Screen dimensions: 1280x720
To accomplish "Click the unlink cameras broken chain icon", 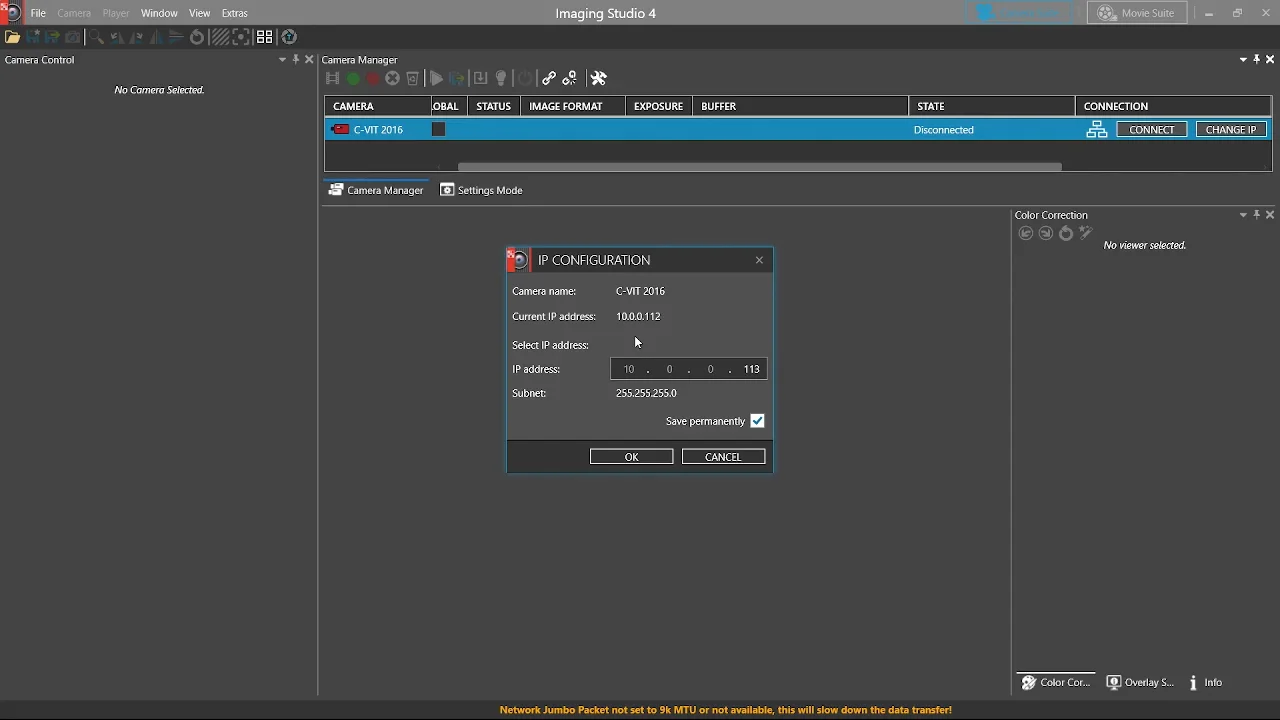I will [x=570, y=78].
